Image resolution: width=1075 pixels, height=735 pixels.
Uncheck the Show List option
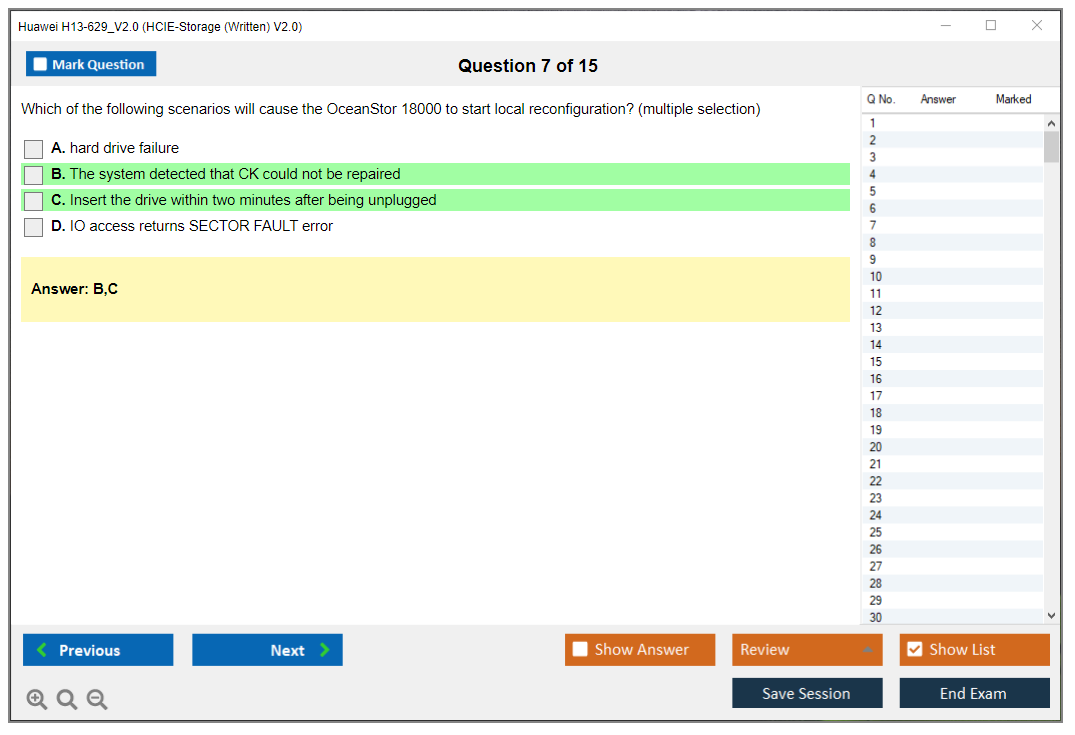coord(914,650)
